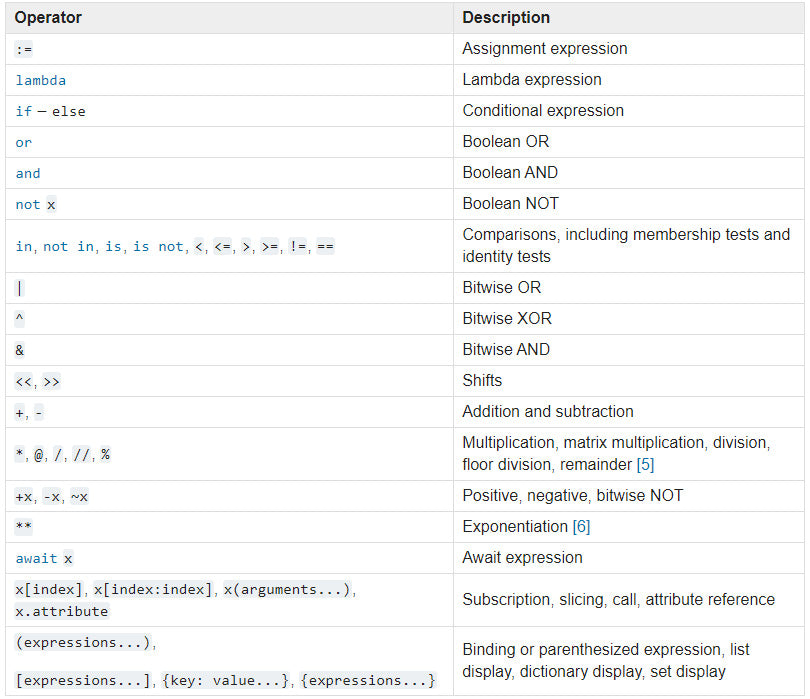Click the 'Bitwise XOR' description text
Viewport: 810px width, 699px height.
pos(507,318)
